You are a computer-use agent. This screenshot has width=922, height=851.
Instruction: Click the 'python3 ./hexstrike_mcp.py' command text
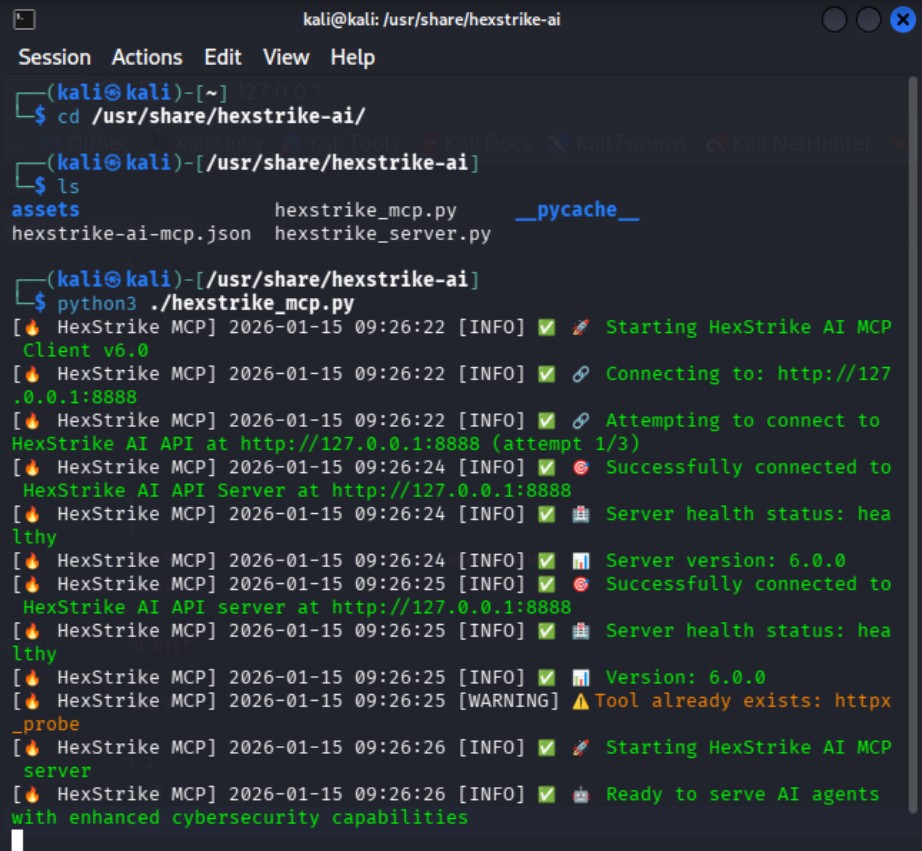[205, 303]
